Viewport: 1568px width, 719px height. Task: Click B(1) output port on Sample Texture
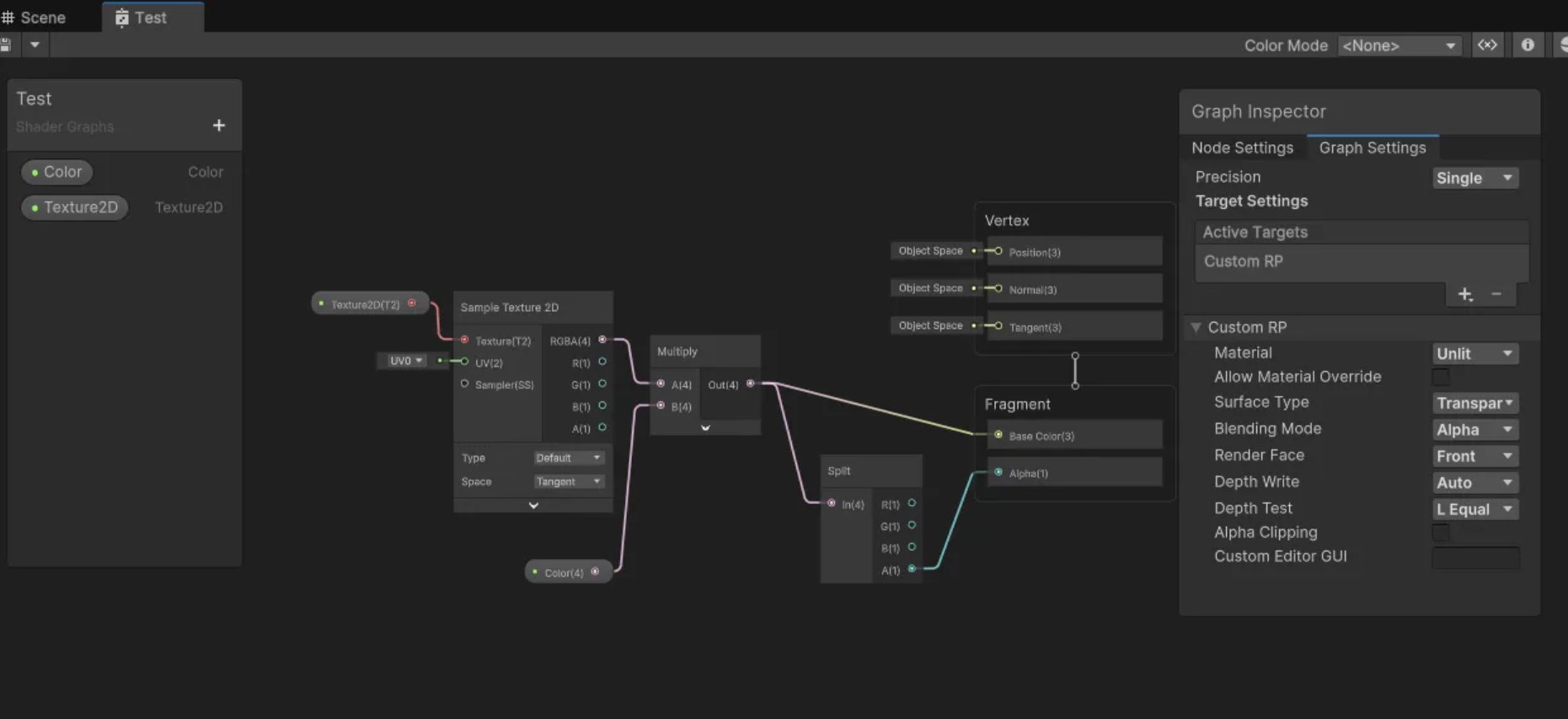point(602,405)
